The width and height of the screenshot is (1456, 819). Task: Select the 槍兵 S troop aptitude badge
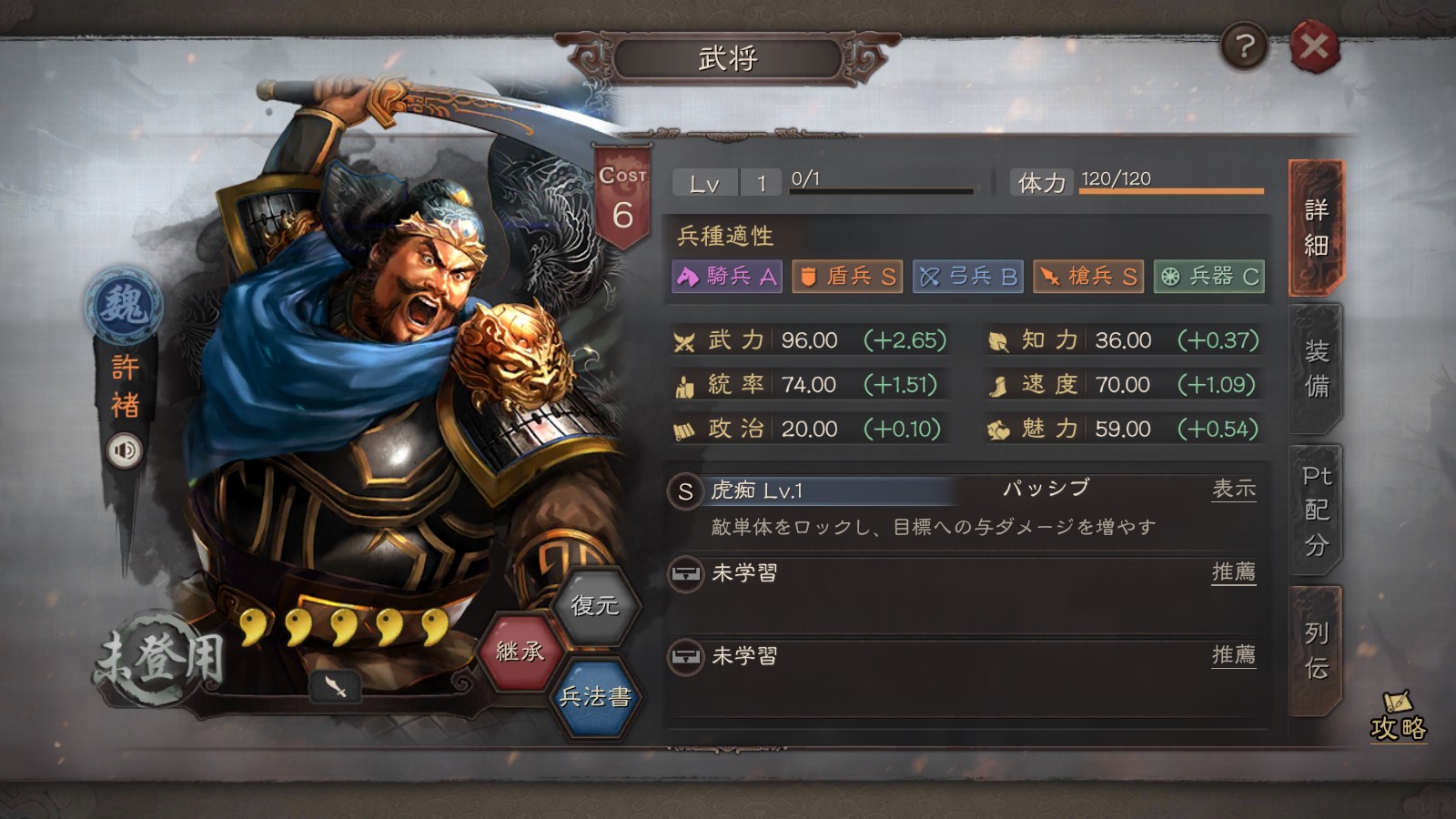1088,277
